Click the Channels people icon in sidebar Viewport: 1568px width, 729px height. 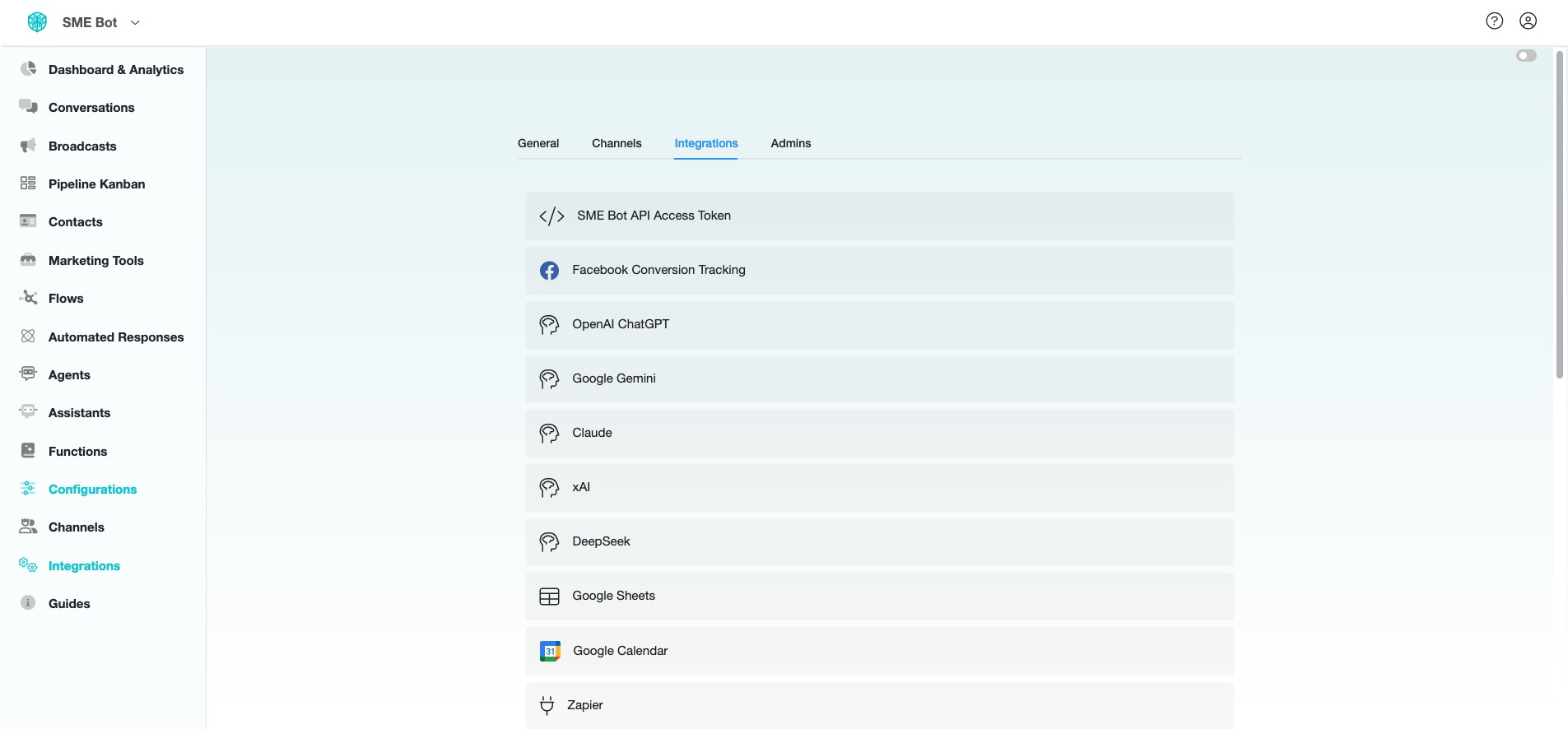tap(28, 527)
